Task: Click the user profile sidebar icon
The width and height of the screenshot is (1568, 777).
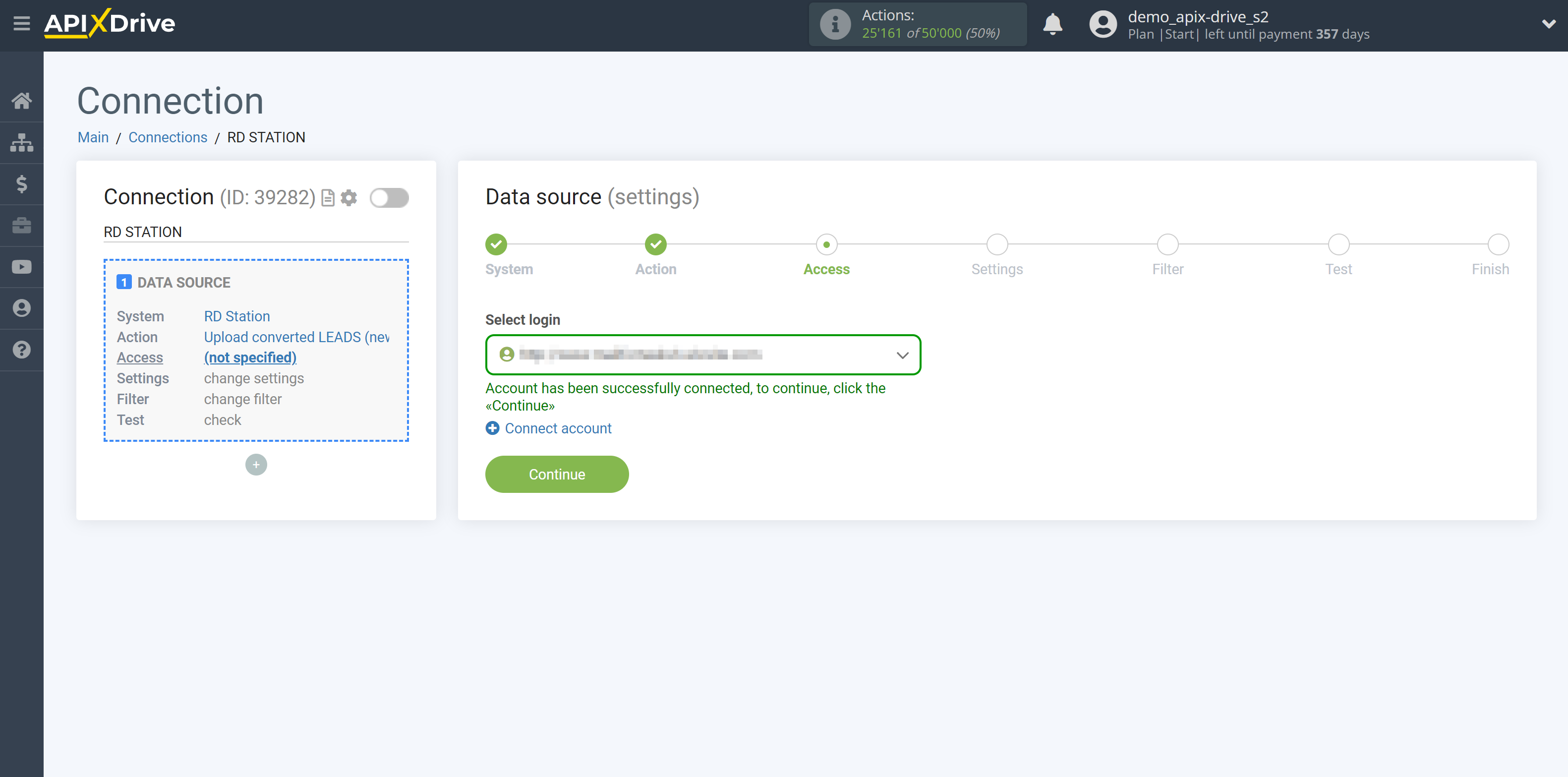Action: pos(22,307)
